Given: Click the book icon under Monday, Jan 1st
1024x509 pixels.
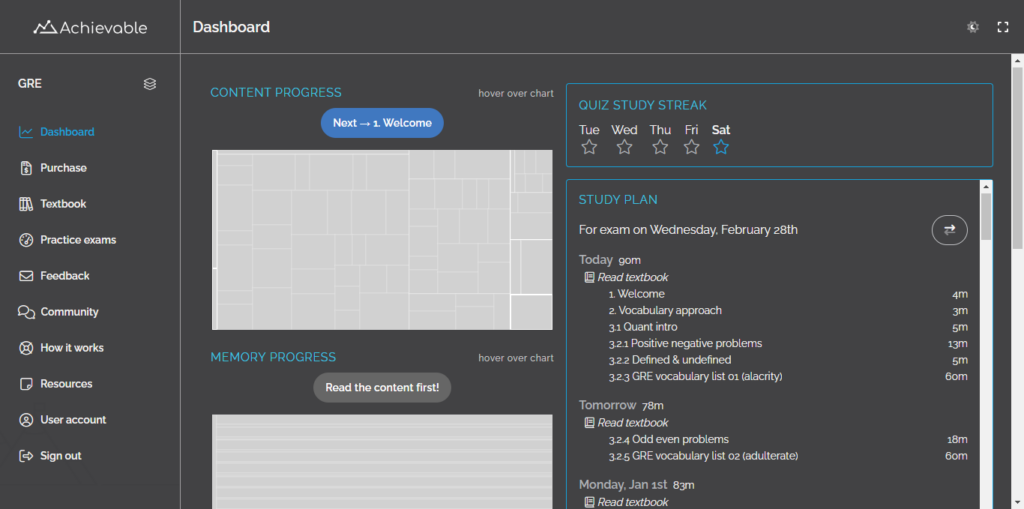Looking at the screenshot, I should [589, 502].
